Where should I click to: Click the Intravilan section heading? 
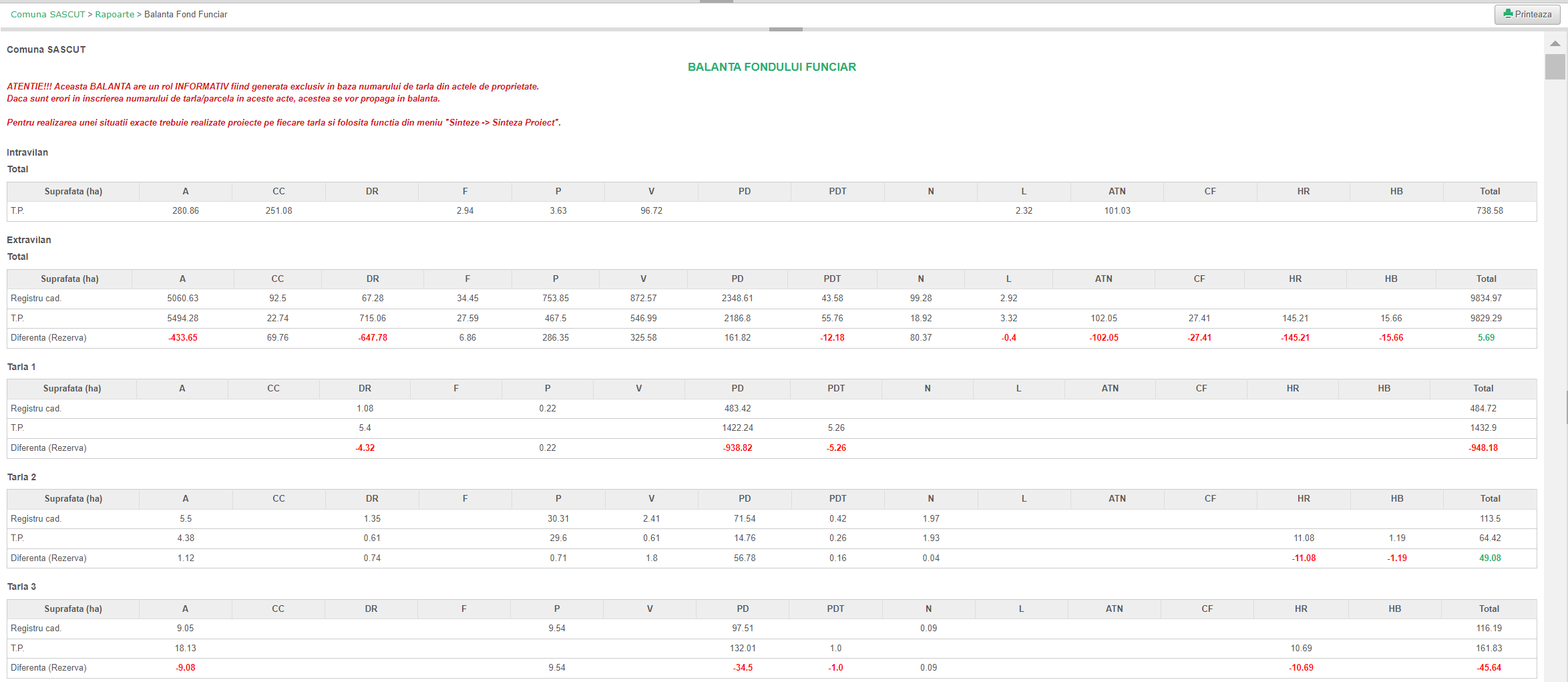(x=27, y=153)
